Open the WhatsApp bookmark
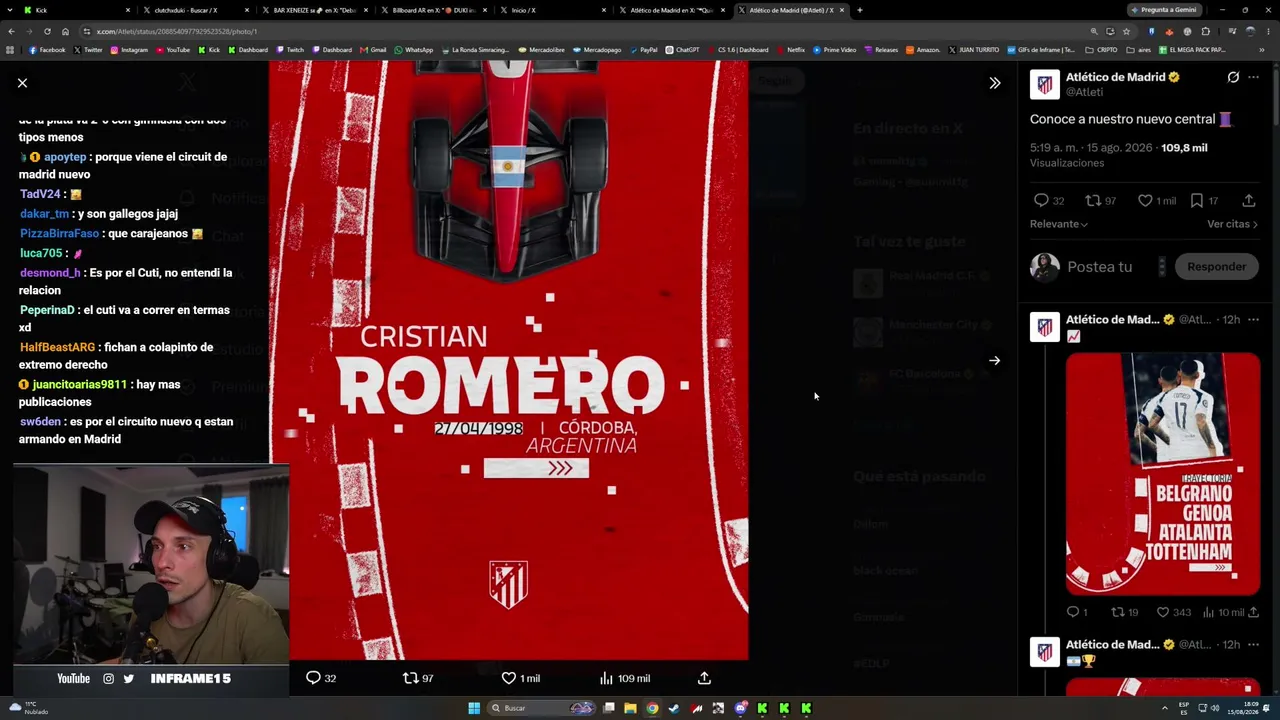1280x720 pixels. tap(414, 50)
